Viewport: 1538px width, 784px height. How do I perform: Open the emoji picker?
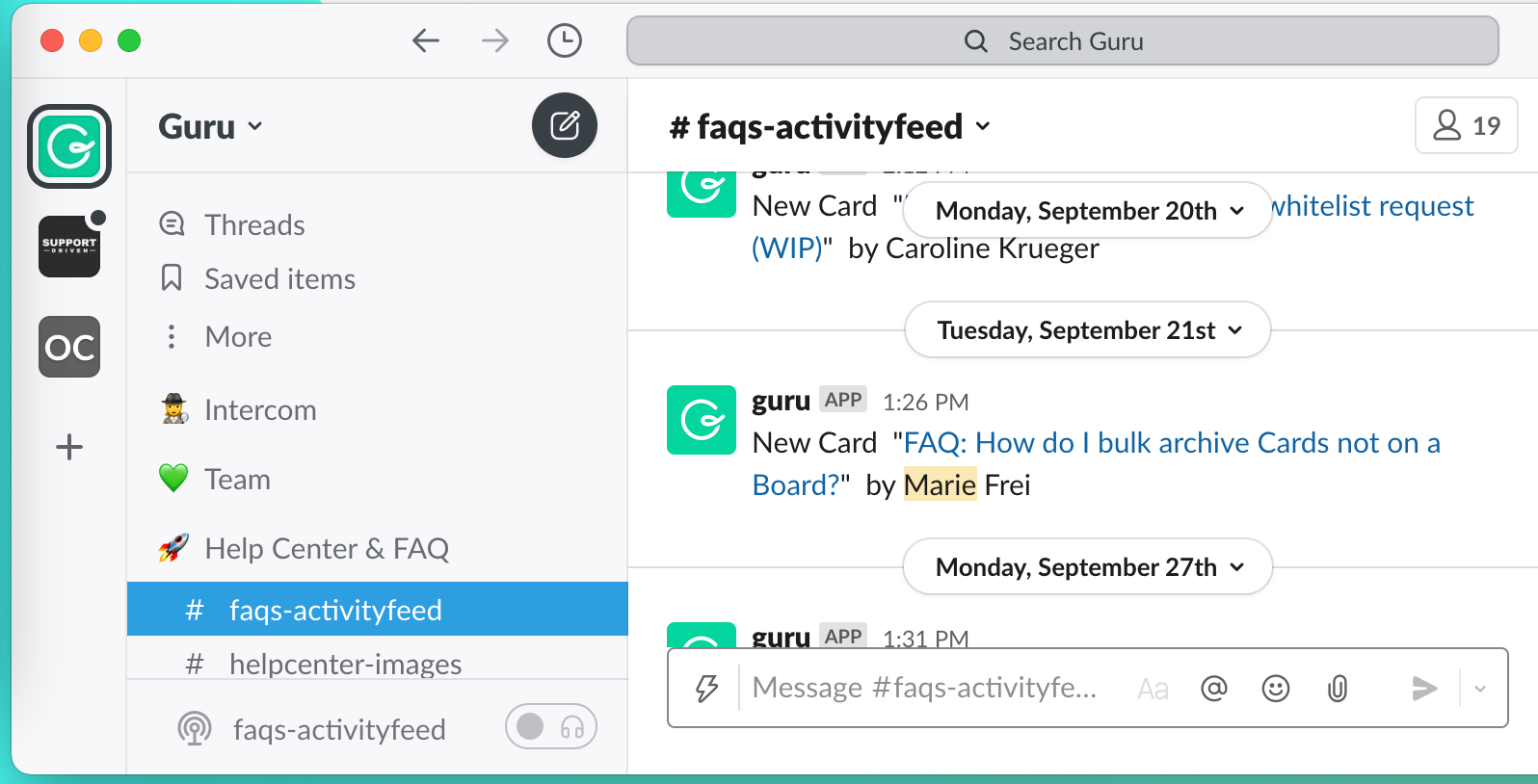tap(1276, 688)
